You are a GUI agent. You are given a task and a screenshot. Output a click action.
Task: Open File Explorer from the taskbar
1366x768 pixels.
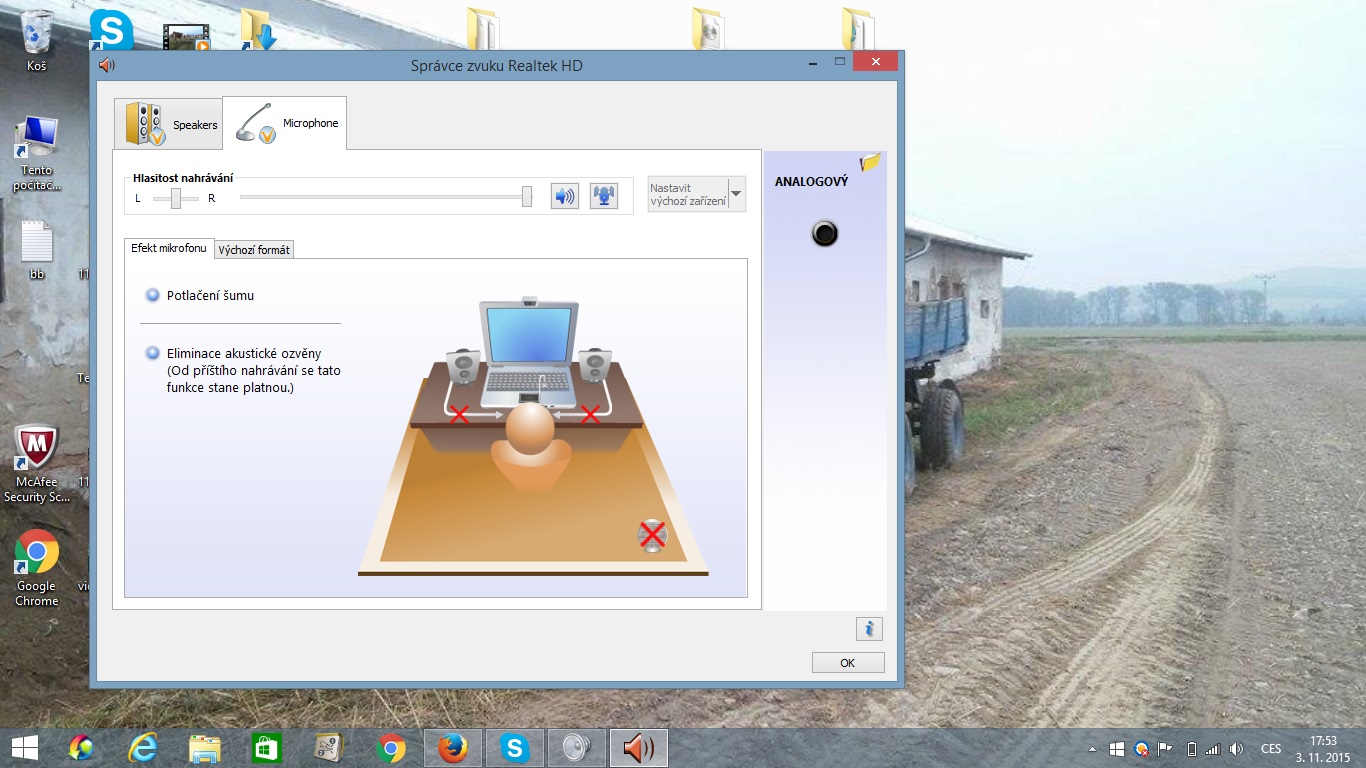(x=205, y=748)
